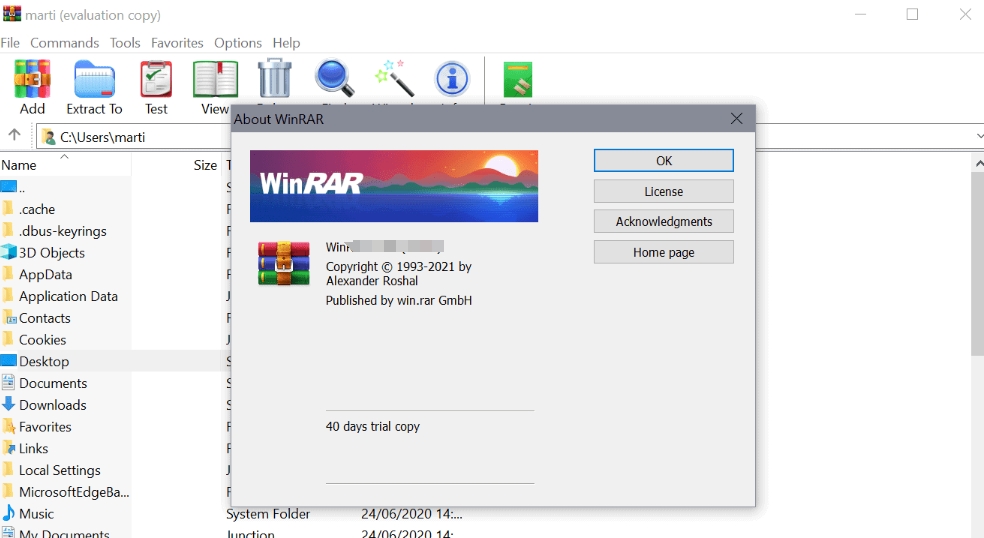Click the Acknowledgments button
984x538 pixels.
[x=663, y=222]
